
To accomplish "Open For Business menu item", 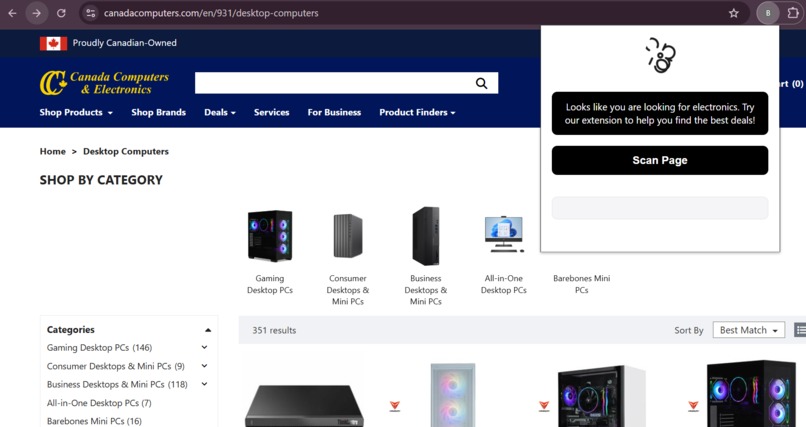I will point(334,112).
